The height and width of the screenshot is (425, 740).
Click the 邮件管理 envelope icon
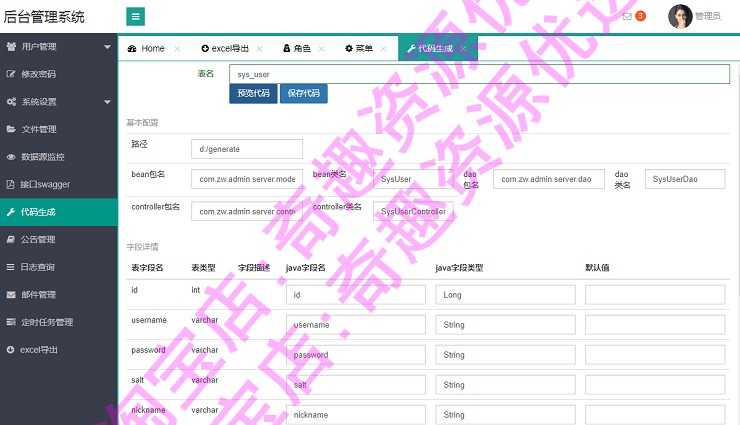pos(11,294)
